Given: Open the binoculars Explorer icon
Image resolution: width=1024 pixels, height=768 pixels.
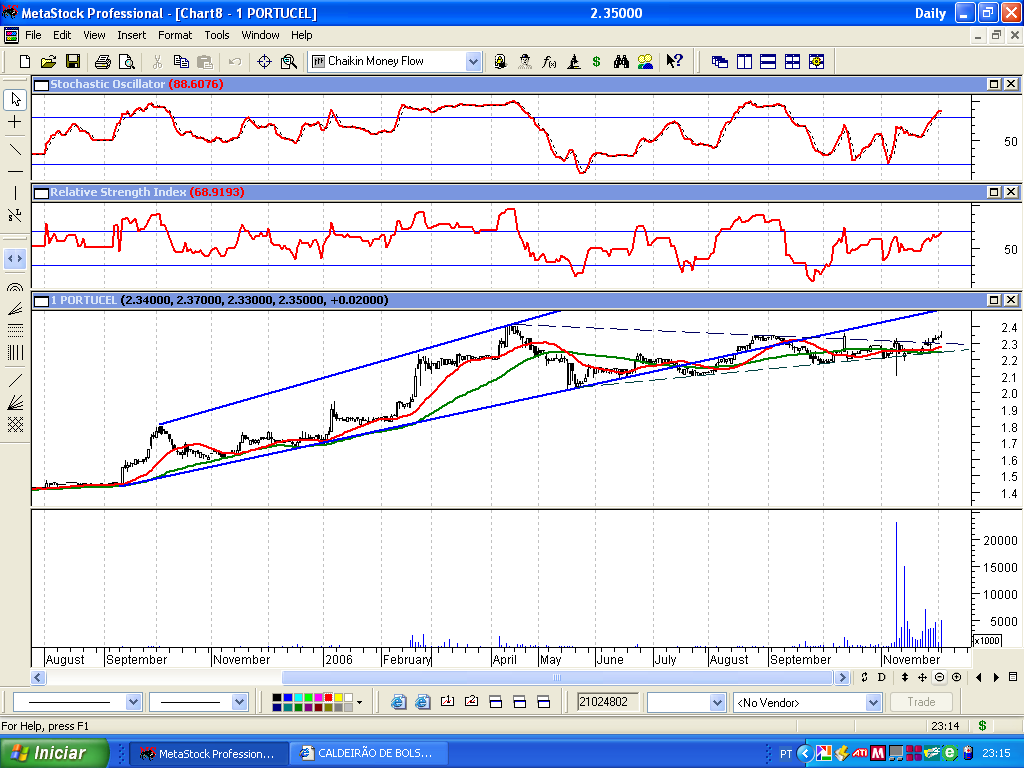Looking at the screenshot, I should [x=621, y=62].
